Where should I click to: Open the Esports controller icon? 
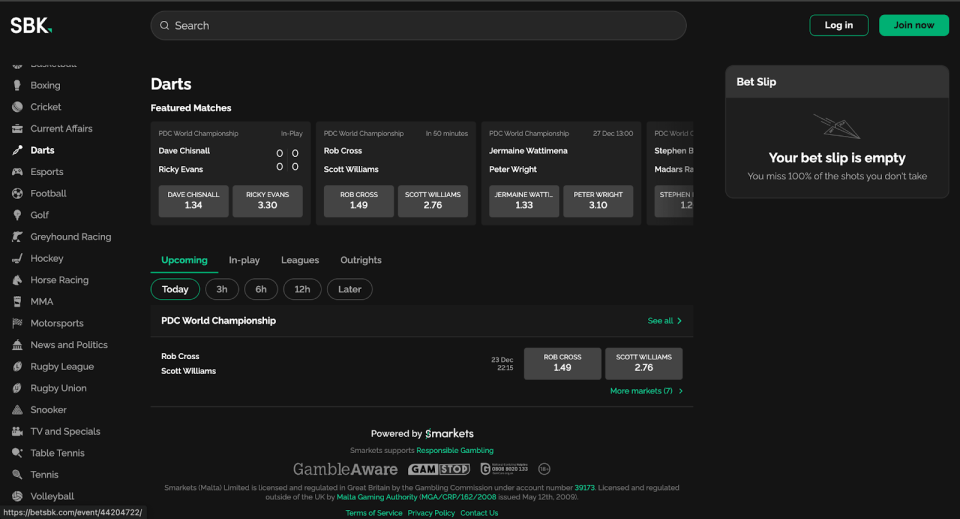(17, 172)
